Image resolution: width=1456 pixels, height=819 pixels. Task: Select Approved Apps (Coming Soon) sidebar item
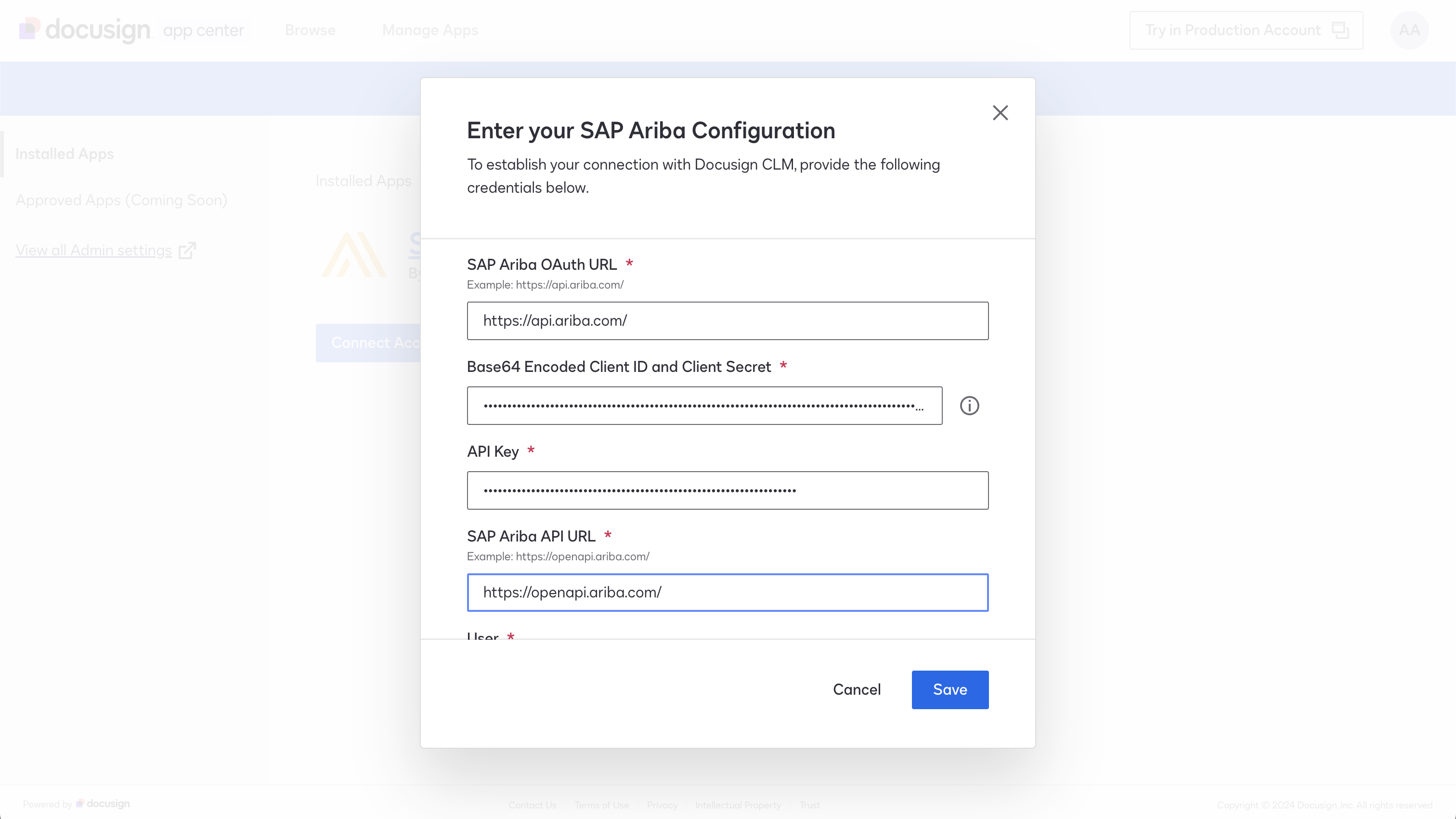(x=121, y=199)
